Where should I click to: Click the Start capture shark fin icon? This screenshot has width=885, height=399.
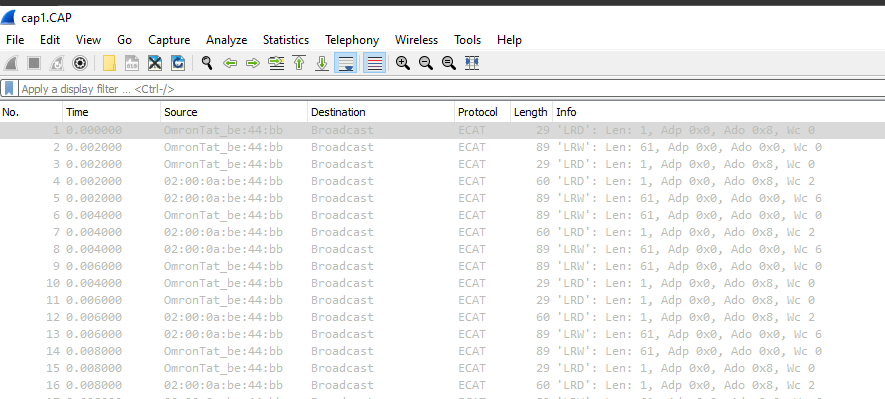click(11, 63)
